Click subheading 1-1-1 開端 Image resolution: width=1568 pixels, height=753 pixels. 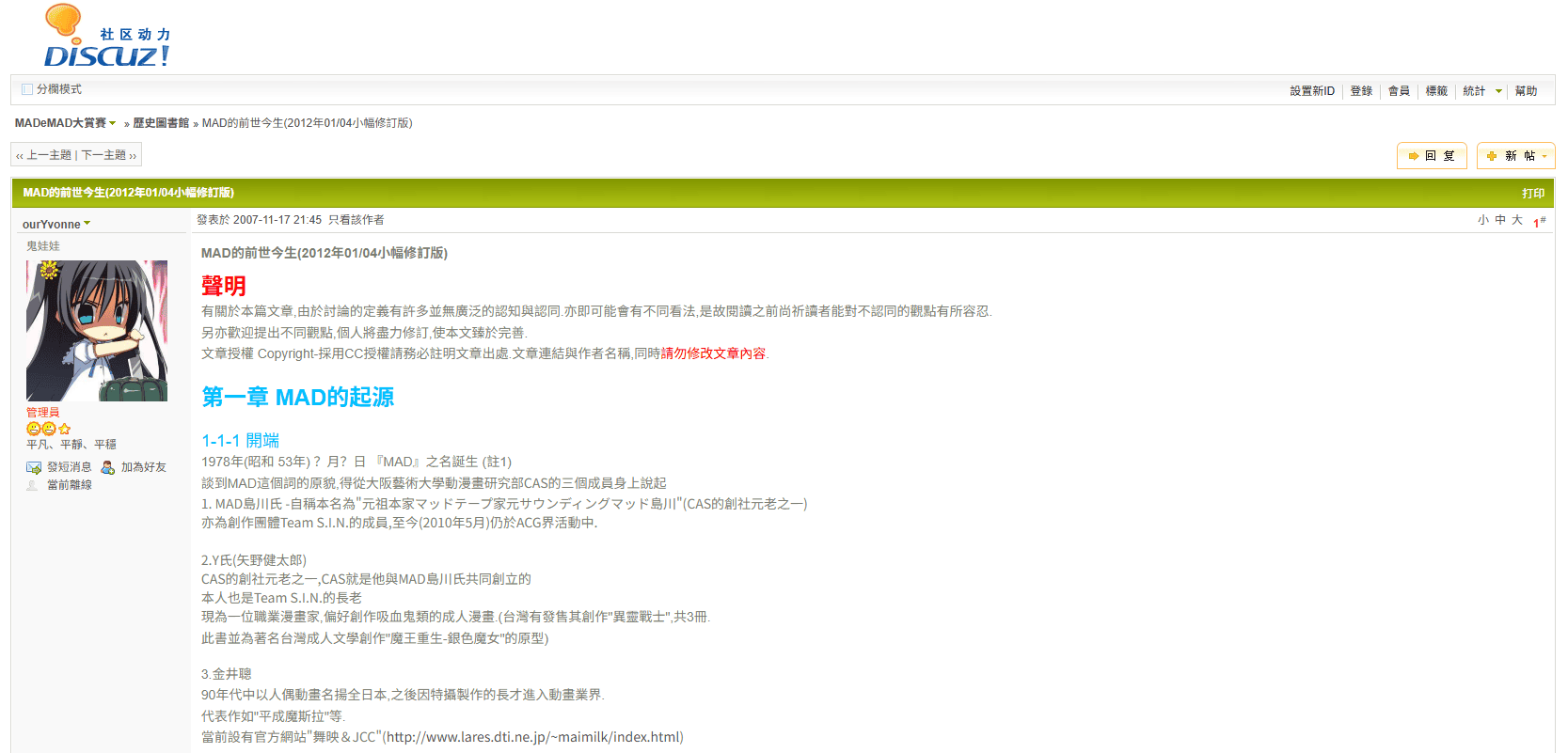240,440
